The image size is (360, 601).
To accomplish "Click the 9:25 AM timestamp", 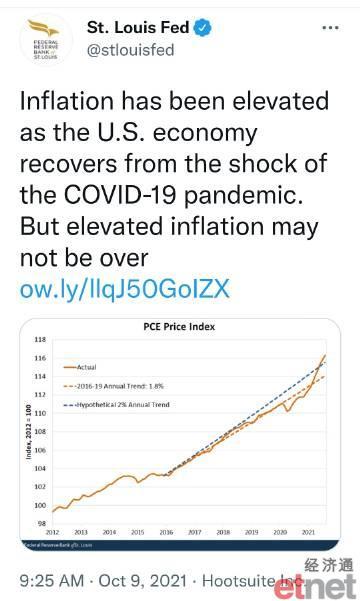I will click(x=52, y=580).
